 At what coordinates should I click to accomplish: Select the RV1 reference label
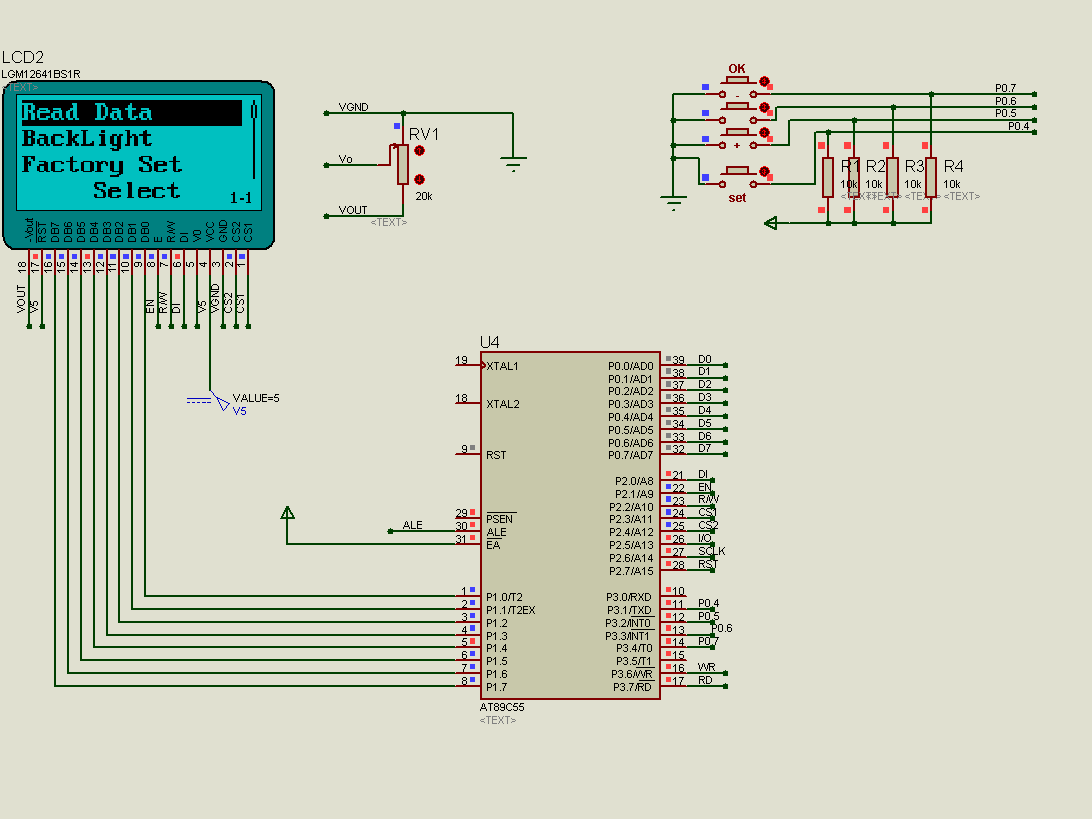point(423,134)
